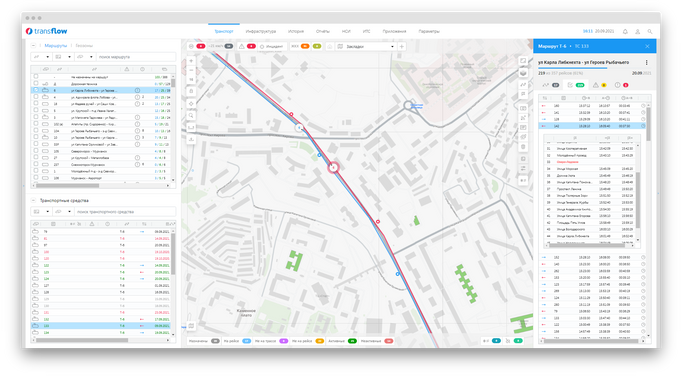
Task: Open the user profile icon in header
Action: pos(638,31)
